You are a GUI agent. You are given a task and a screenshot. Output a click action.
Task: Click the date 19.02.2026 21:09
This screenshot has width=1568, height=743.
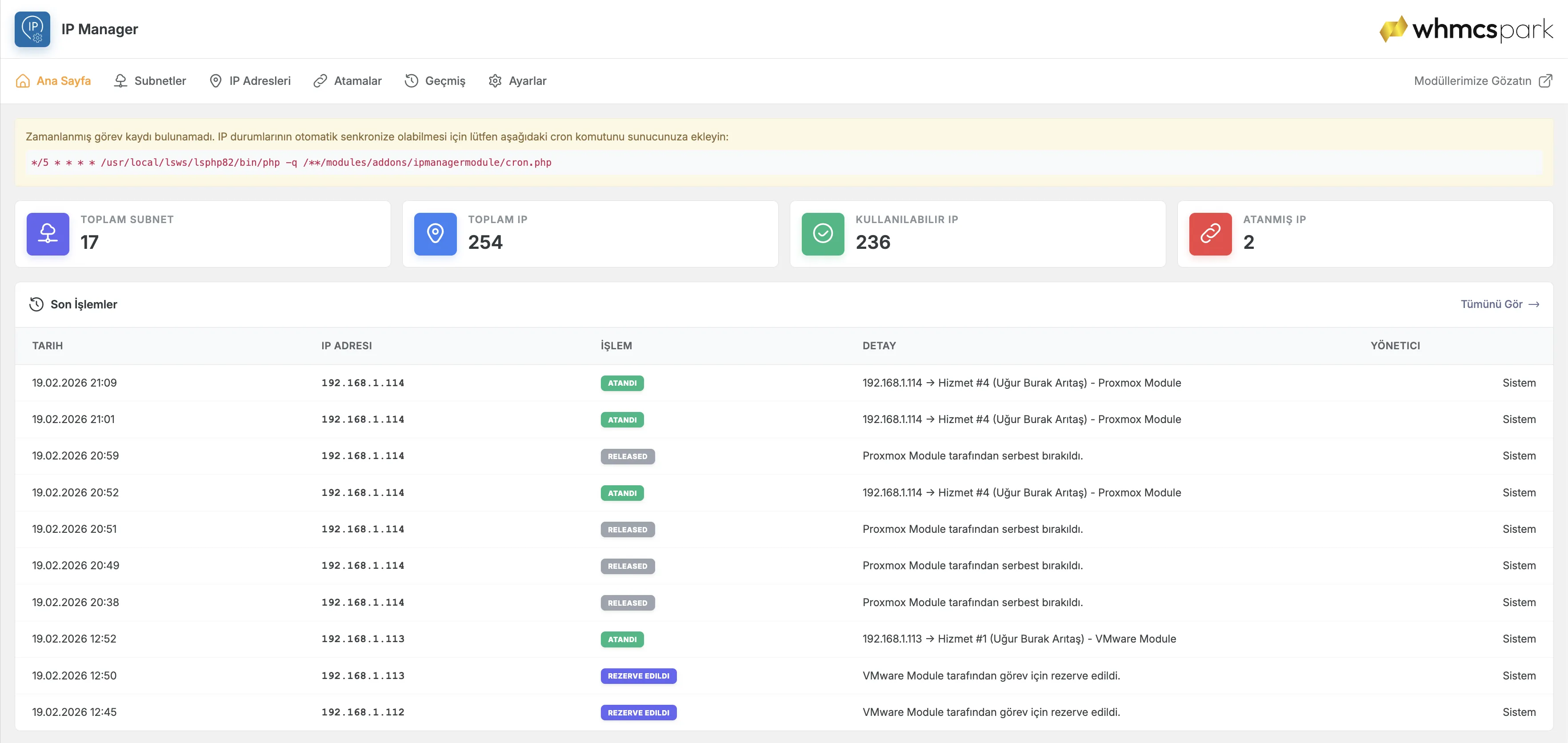point(74,383)
